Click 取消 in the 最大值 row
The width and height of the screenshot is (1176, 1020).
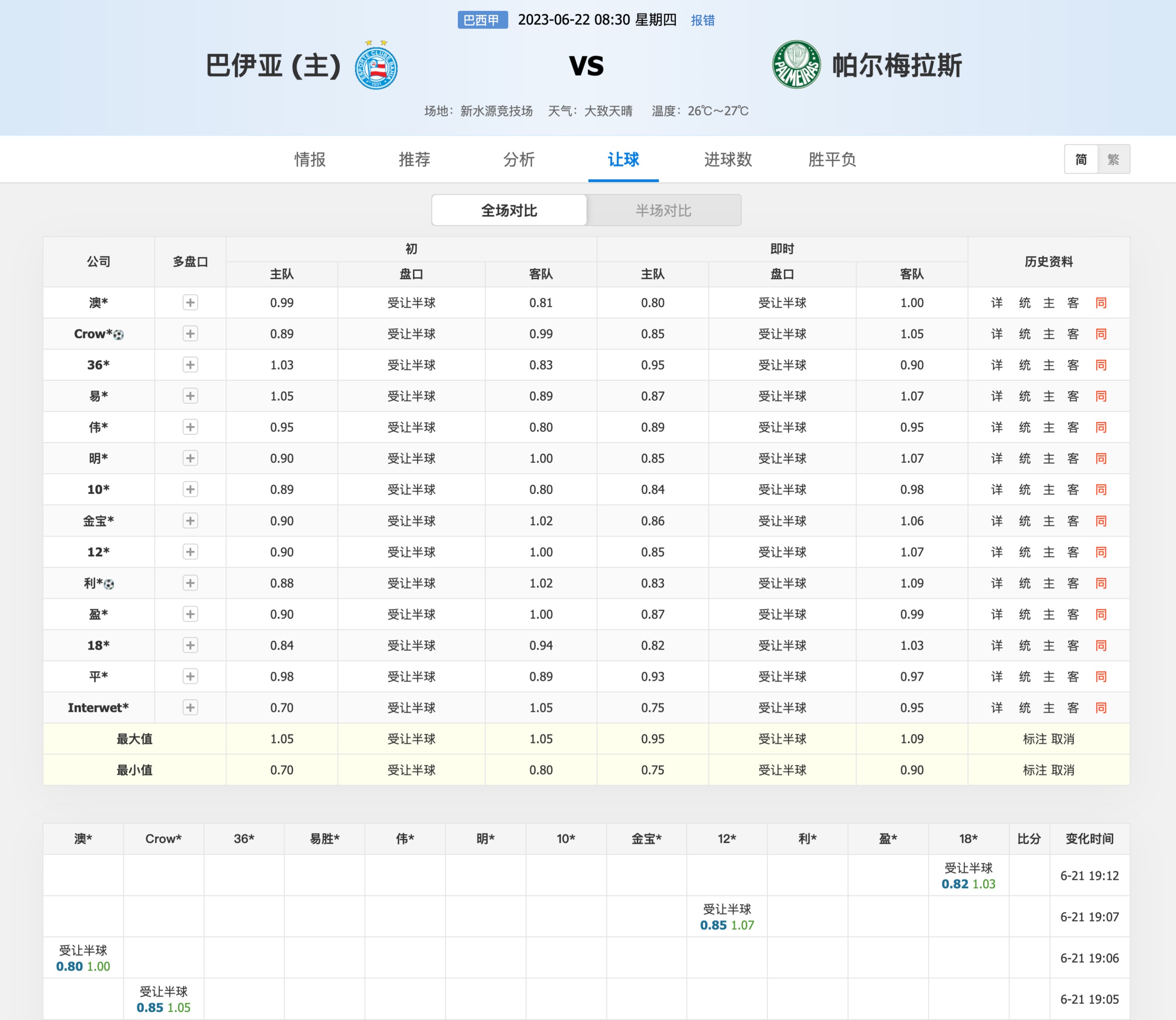click(1063, 739)
